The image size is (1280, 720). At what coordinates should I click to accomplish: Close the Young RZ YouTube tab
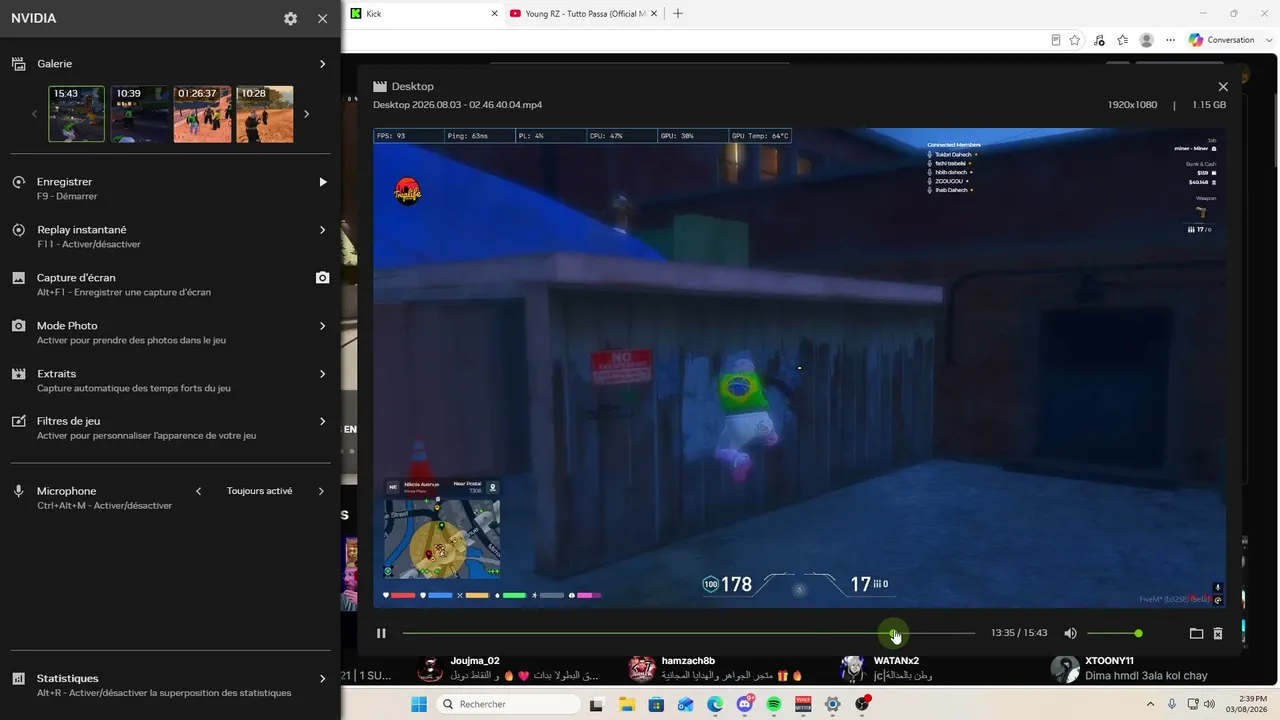tap(655, 13)
